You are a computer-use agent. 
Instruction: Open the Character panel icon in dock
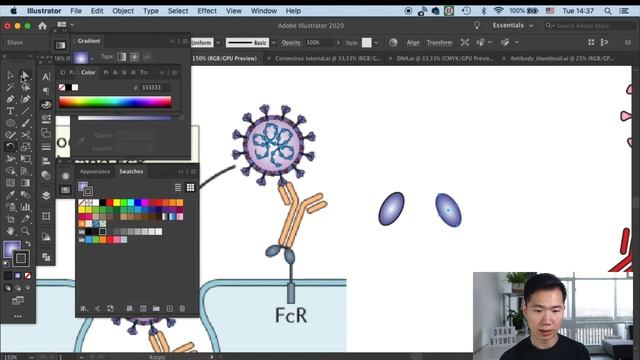[46, 77]
